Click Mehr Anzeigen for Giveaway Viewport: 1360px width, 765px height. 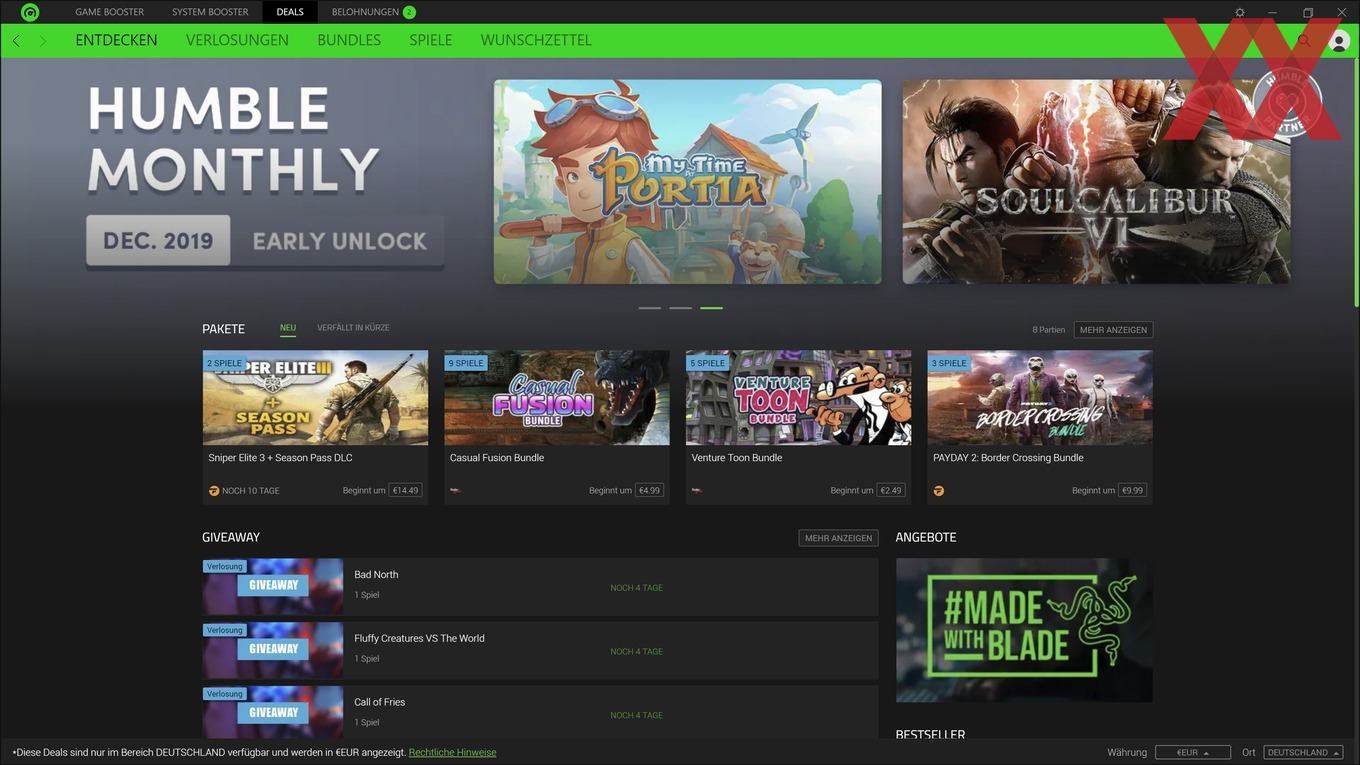pyautogui.click(x=838, y=538)
